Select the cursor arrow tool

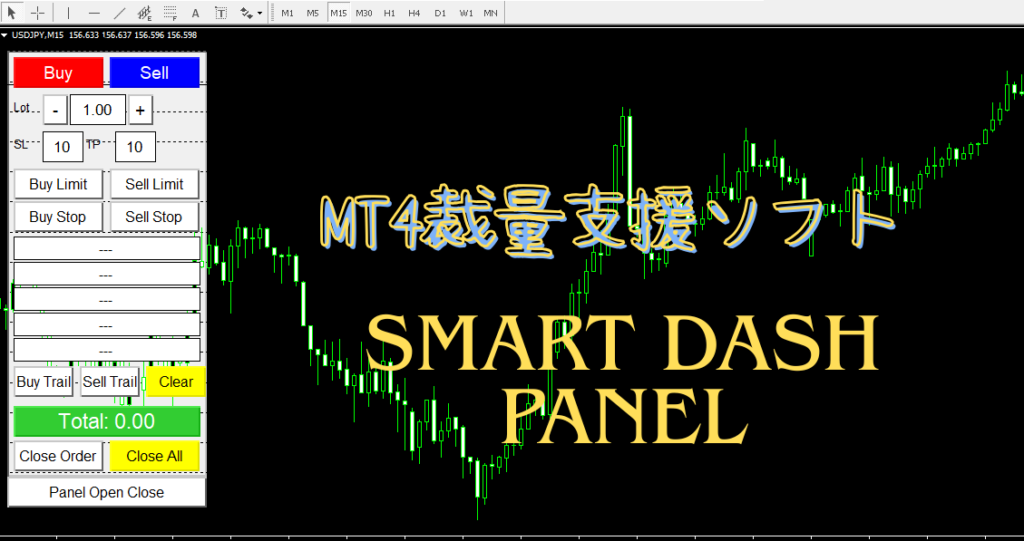[13, 13]
